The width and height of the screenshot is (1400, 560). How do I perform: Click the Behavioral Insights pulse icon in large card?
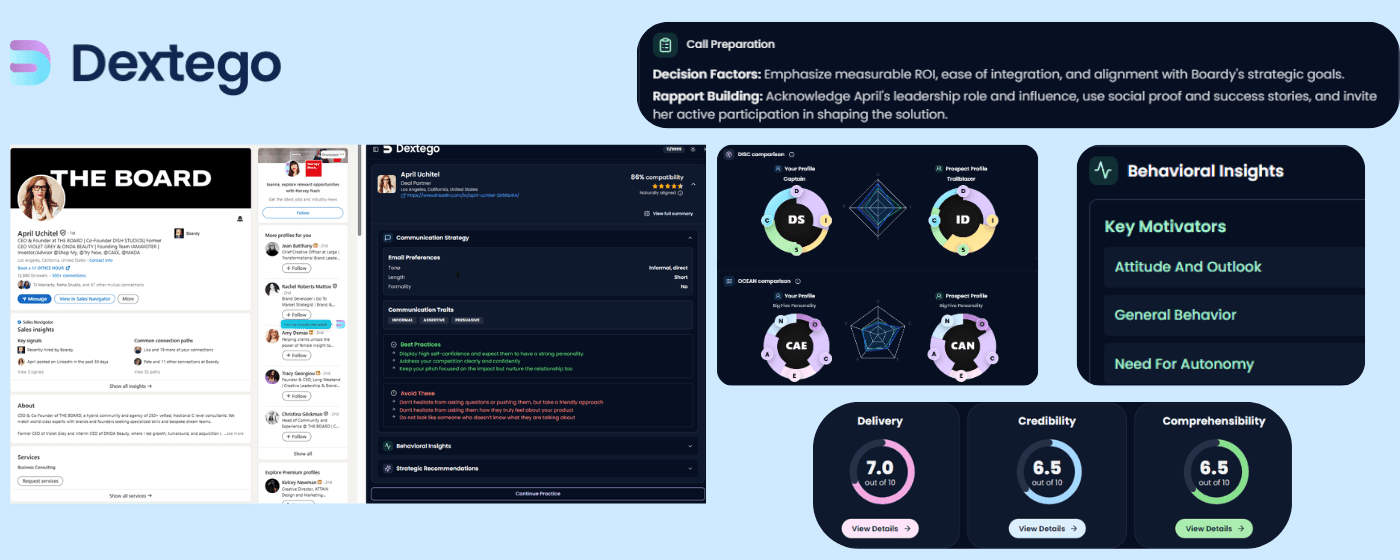click(1103, 170)
